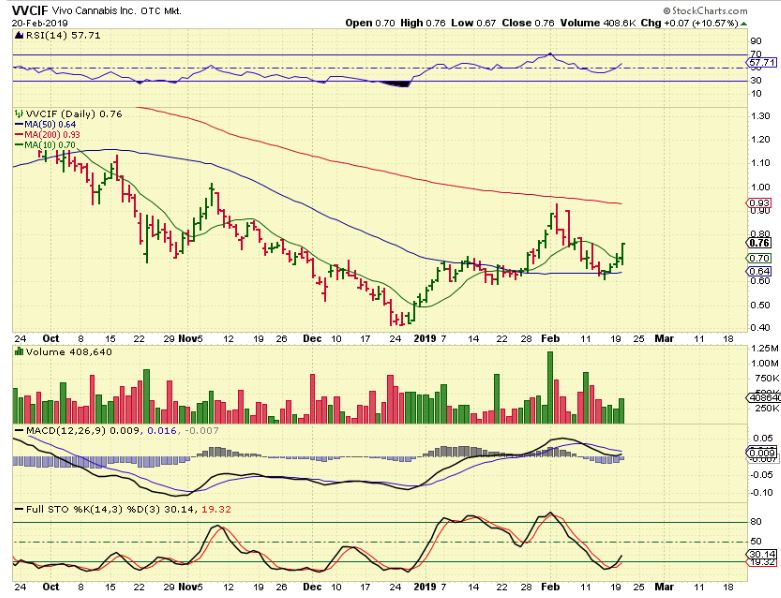Click the High 0.76 value in the header
Screen dimensions: 781x598
click(x=422, y=23)
